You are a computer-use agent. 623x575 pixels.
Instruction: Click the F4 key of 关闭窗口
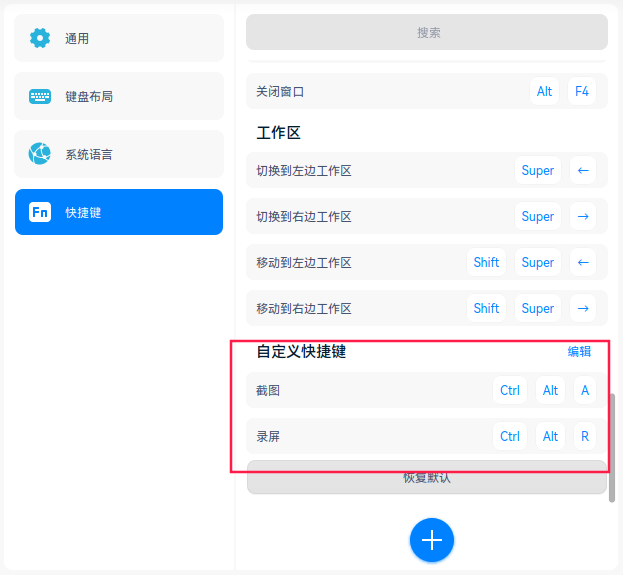coord(582,91)
